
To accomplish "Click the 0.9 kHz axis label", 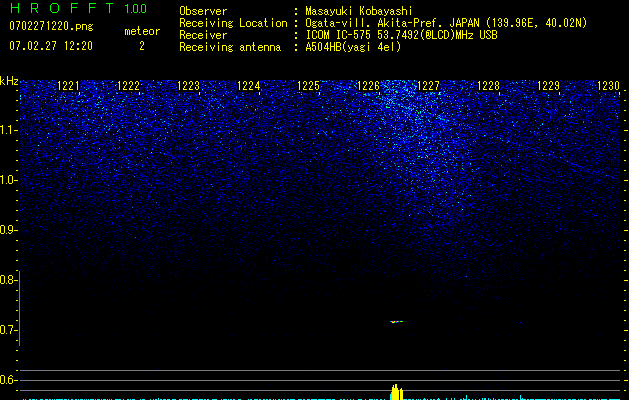I will [8, 230].
